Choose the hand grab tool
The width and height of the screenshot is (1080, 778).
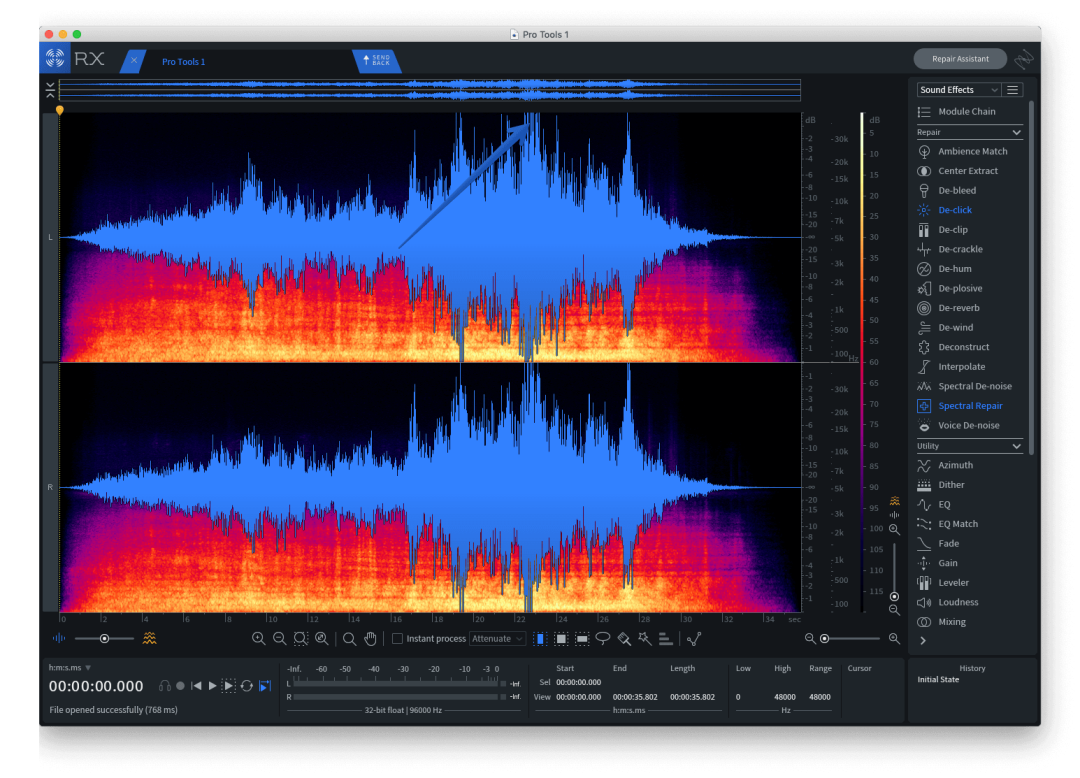point(370,638)
